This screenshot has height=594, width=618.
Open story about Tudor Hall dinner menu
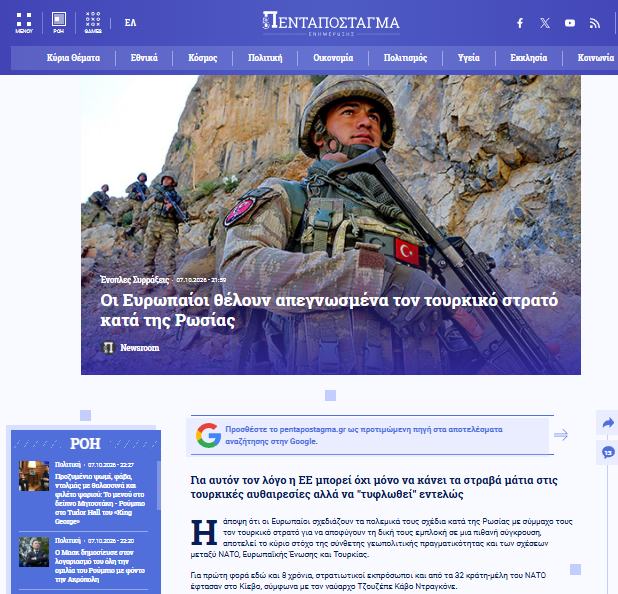100,499
